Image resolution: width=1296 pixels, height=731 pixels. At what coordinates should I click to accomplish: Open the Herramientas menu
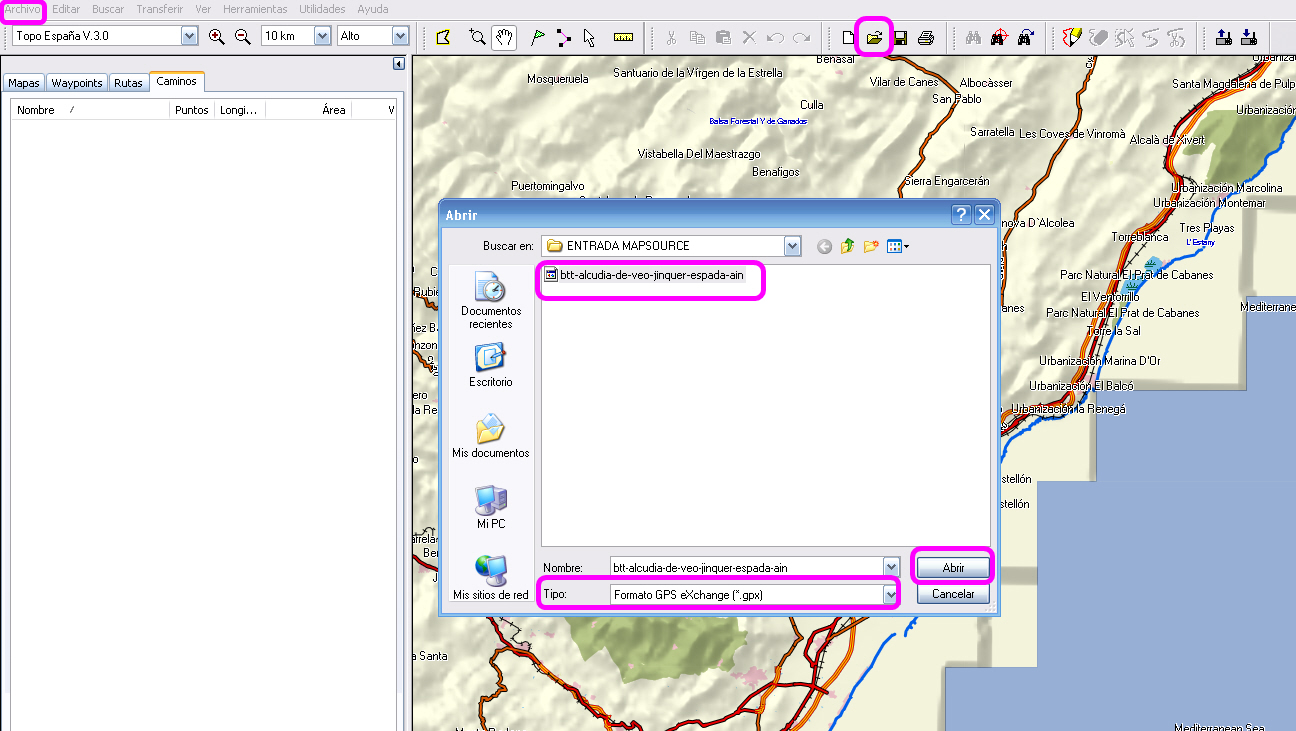[x=255, y=9]
